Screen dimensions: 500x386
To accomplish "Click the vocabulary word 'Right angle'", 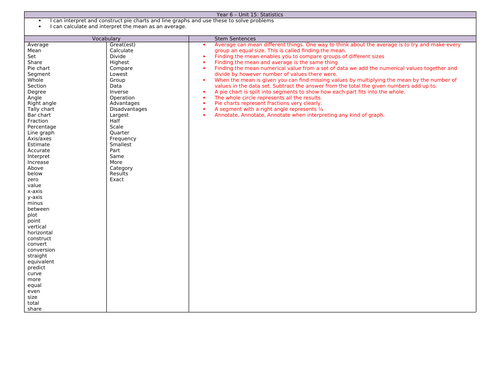I will tap(42, 103).
